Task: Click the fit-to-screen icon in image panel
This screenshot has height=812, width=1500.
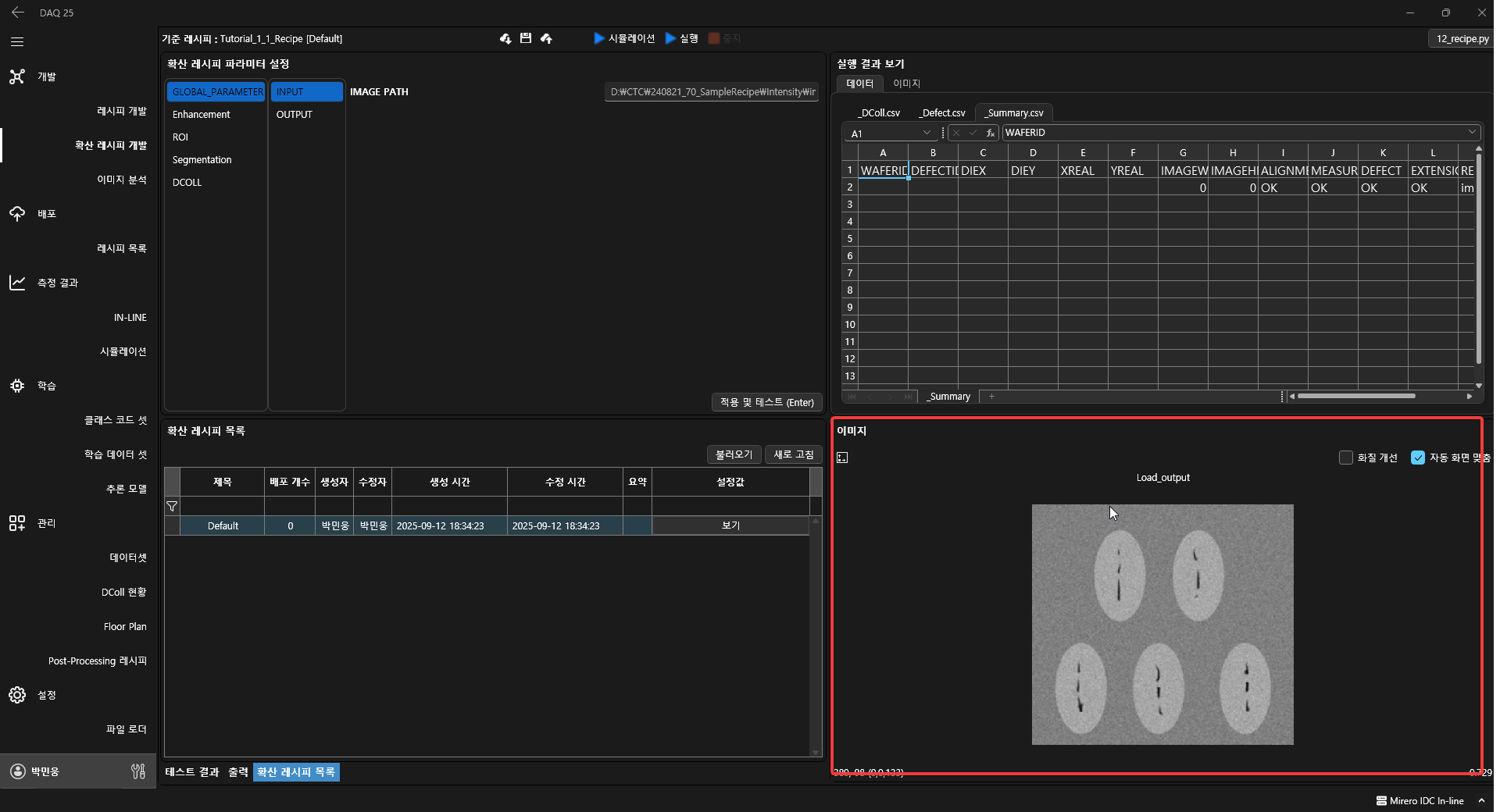Action: click(x=842, y=458)
